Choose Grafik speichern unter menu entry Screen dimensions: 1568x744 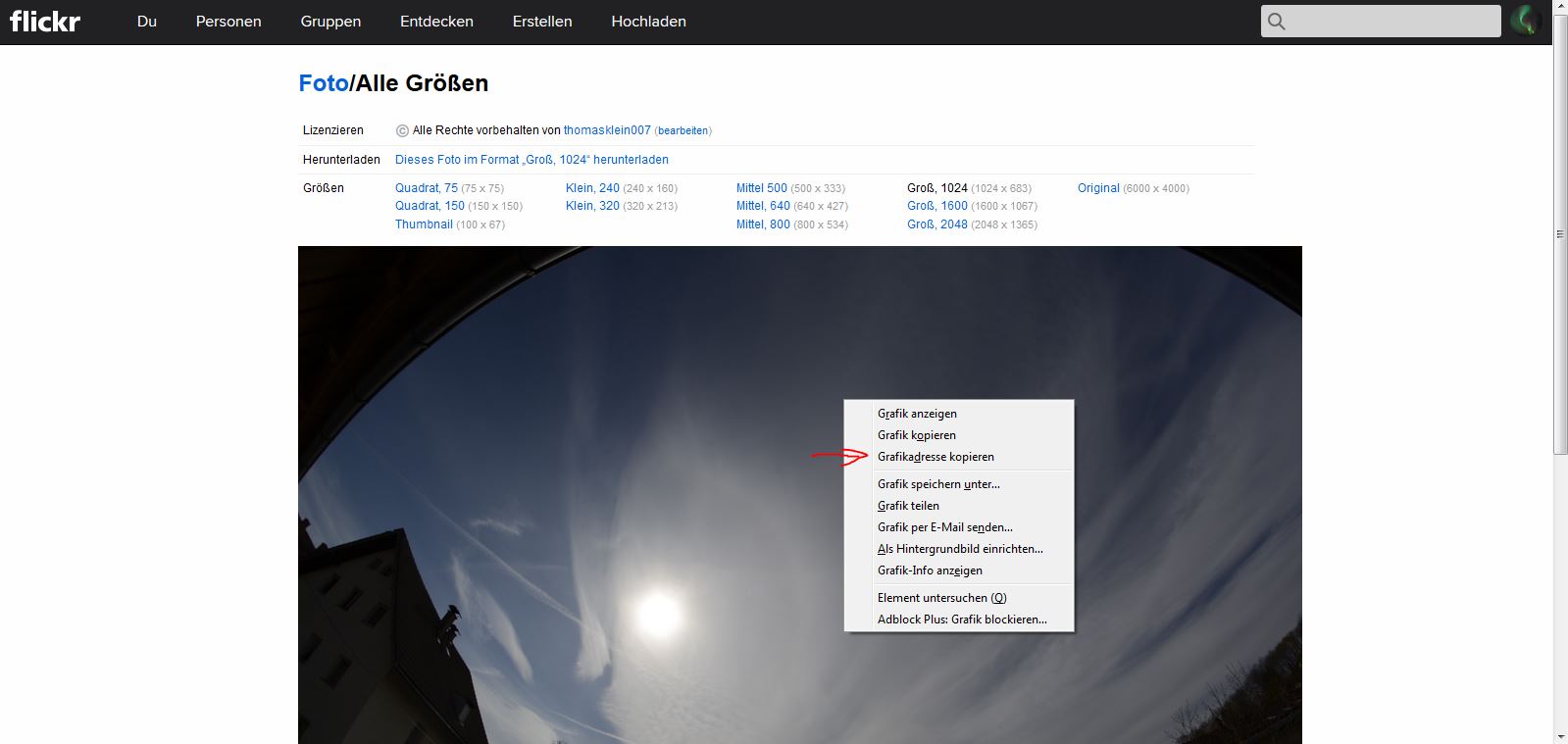click(x=938, y=484)
